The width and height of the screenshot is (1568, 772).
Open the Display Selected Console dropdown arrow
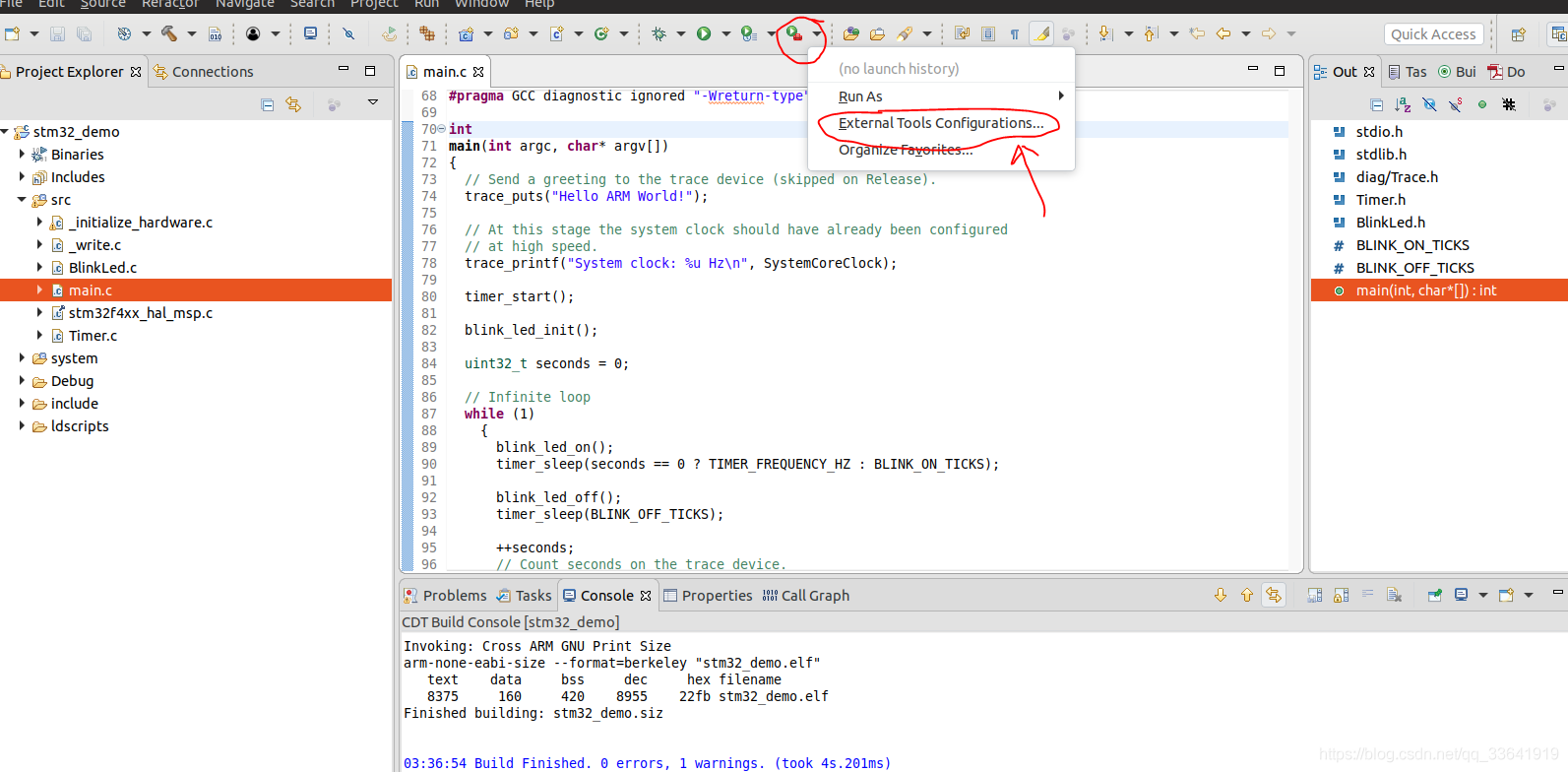click(x=1483, y=595)
